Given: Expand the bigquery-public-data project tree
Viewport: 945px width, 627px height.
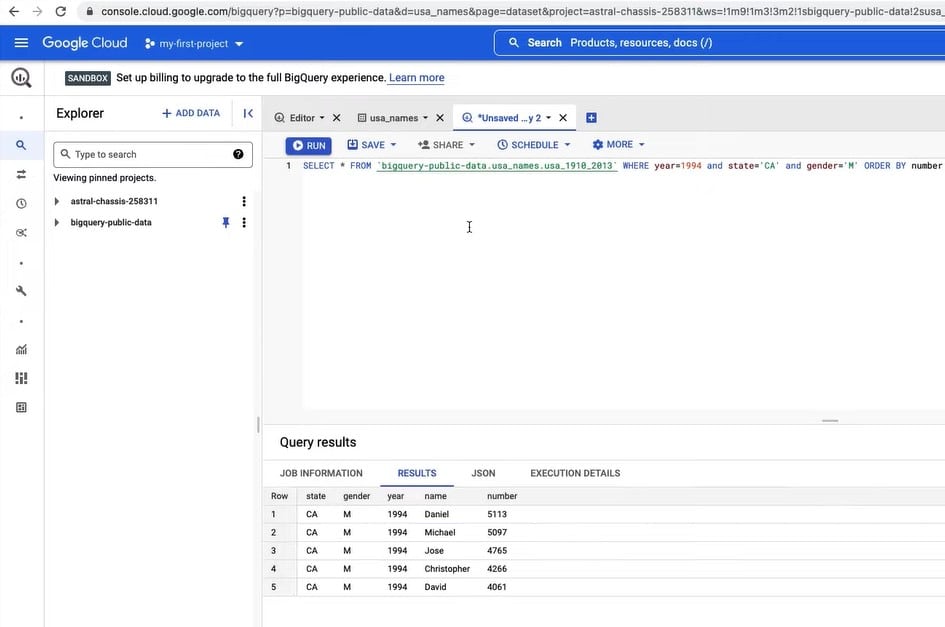Looking at the screenshot, I should point(57,222).
